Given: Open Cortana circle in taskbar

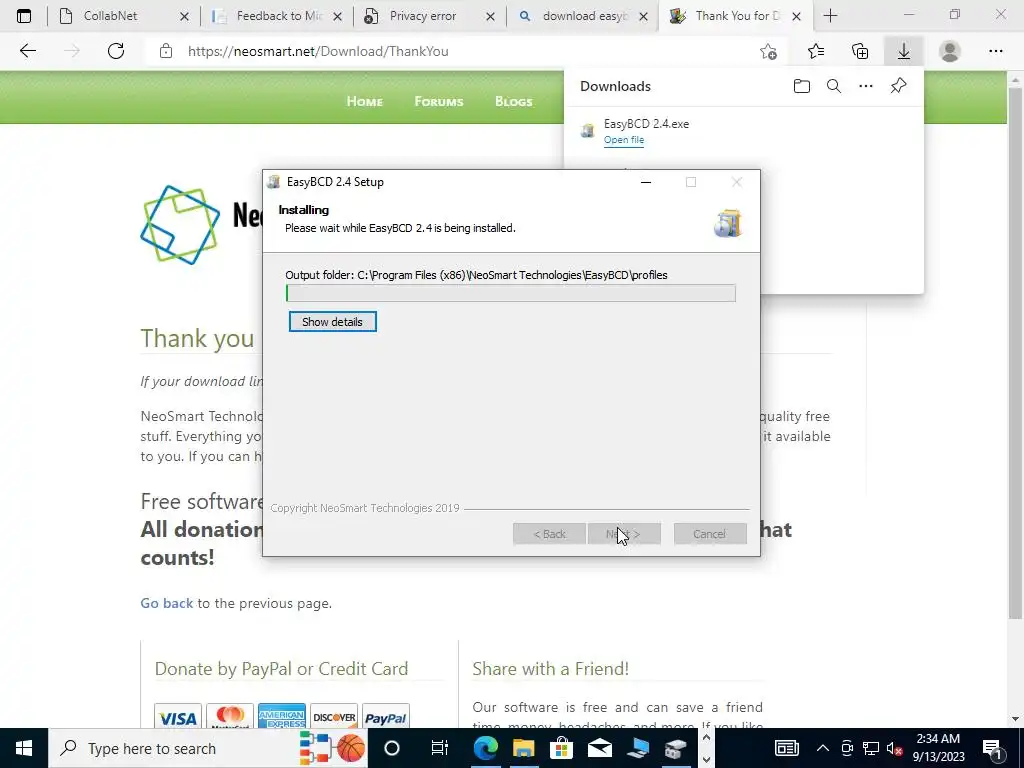Looking at the screenshot, I should click(x=392, y=748).
